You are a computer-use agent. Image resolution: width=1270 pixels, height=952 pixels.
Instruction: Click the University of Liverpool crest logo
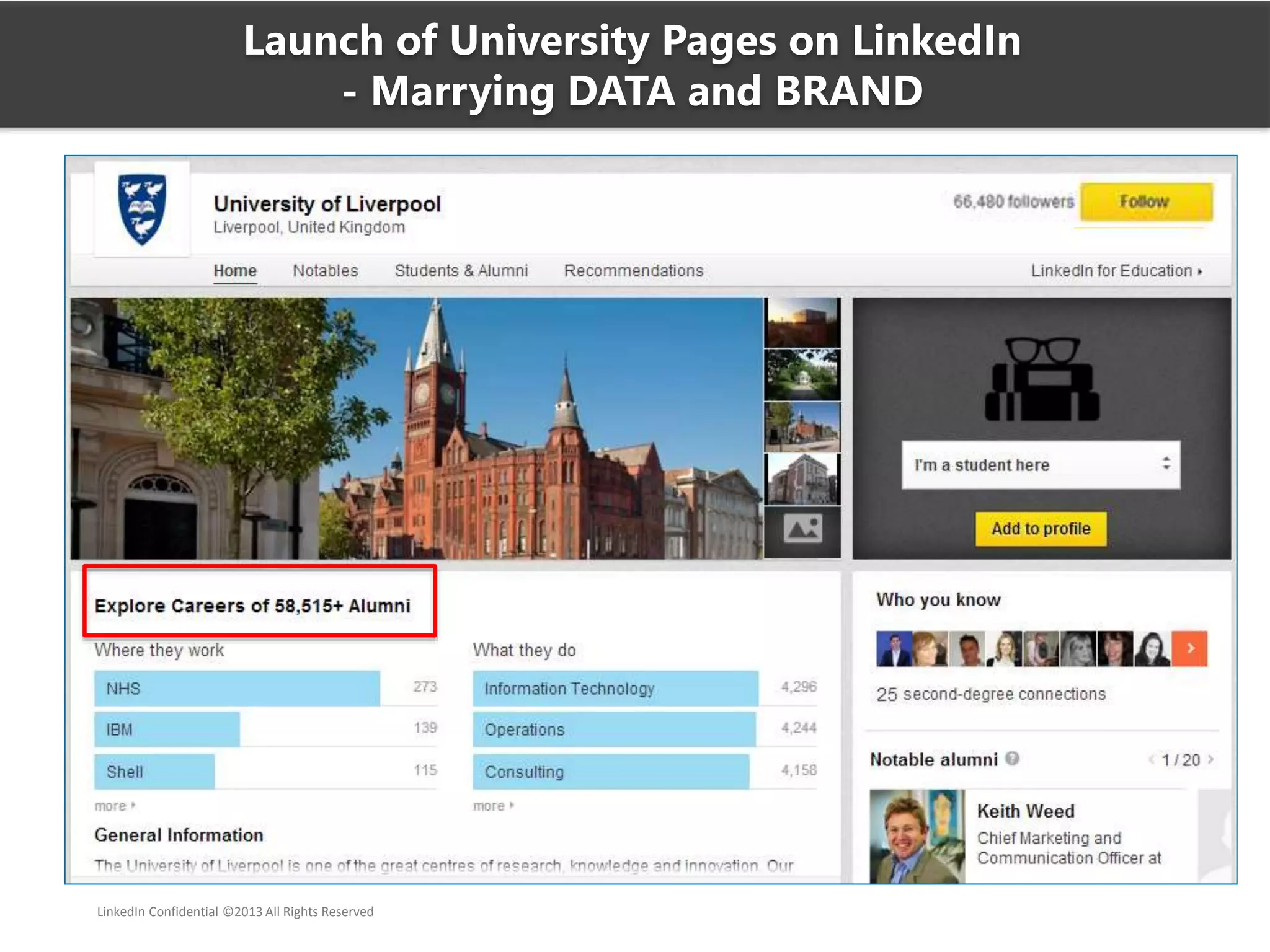click(x=142, y=209)
